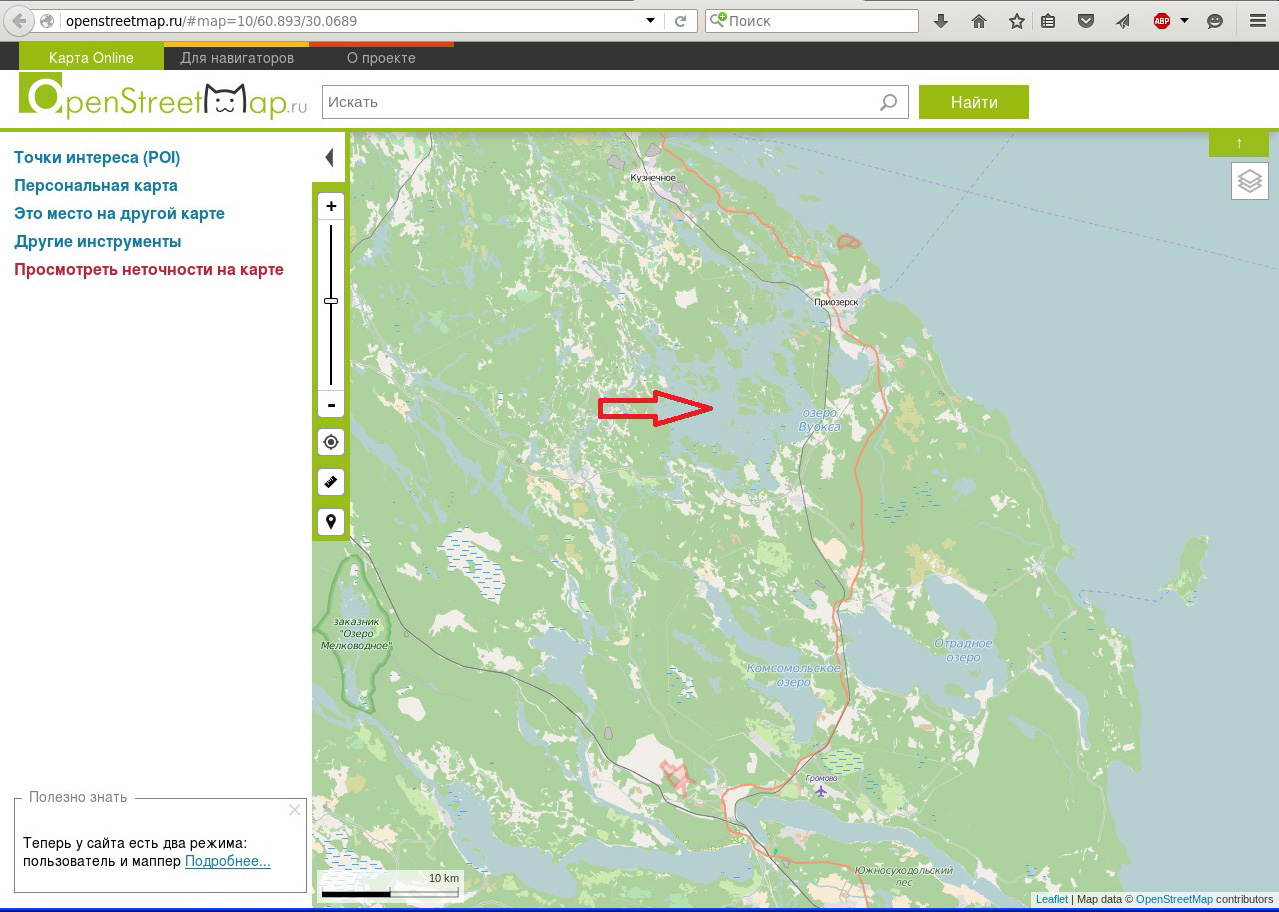The image size is (1279, 912).
Task: Open the URL bar history dropdown
Action: tap(650, 21)
